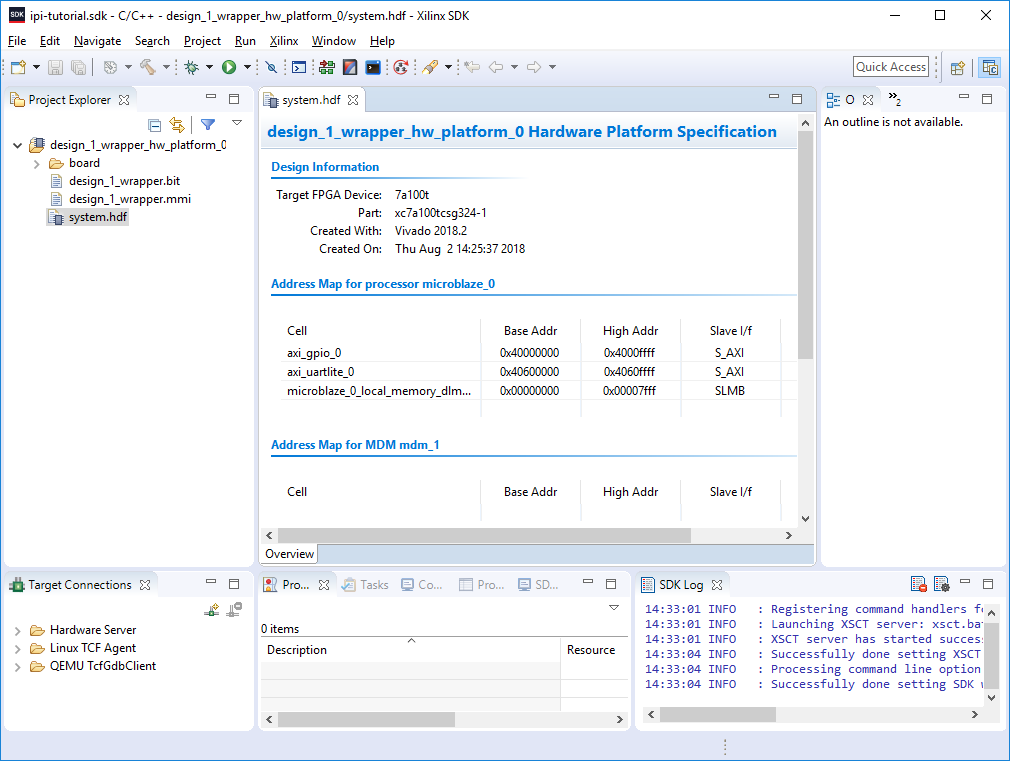1010x761 pixels.
Task: Close the SDK Log view
Action: [x=717, y=584]
